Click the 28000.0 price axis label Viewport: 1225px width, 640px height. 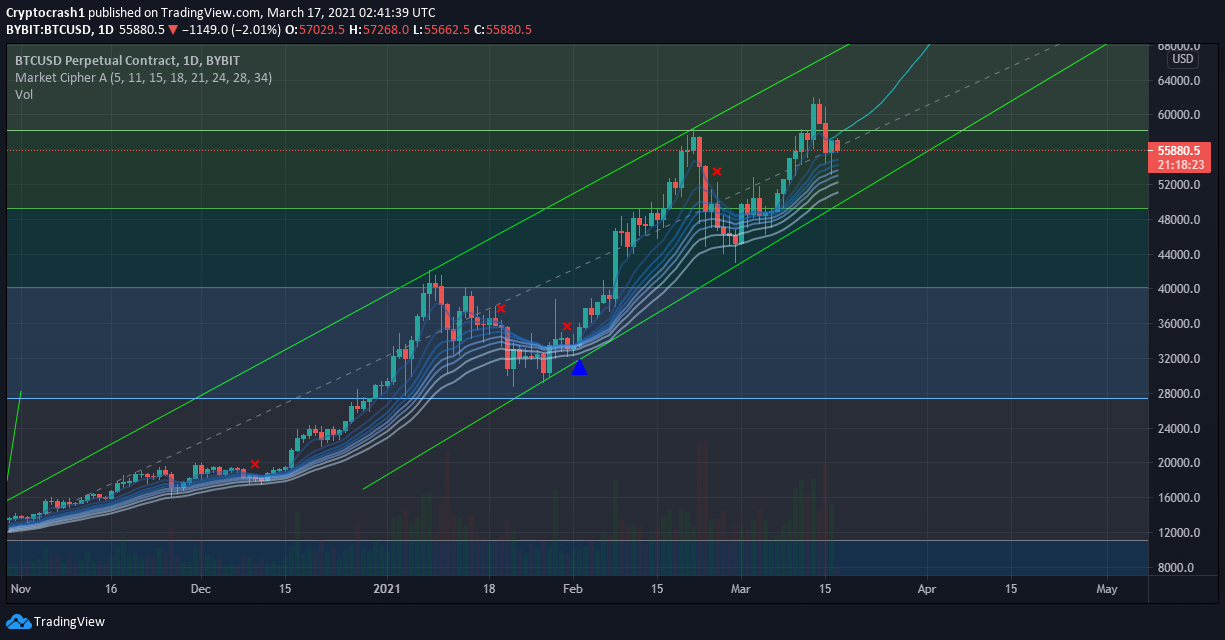[x=1178, y=394]
